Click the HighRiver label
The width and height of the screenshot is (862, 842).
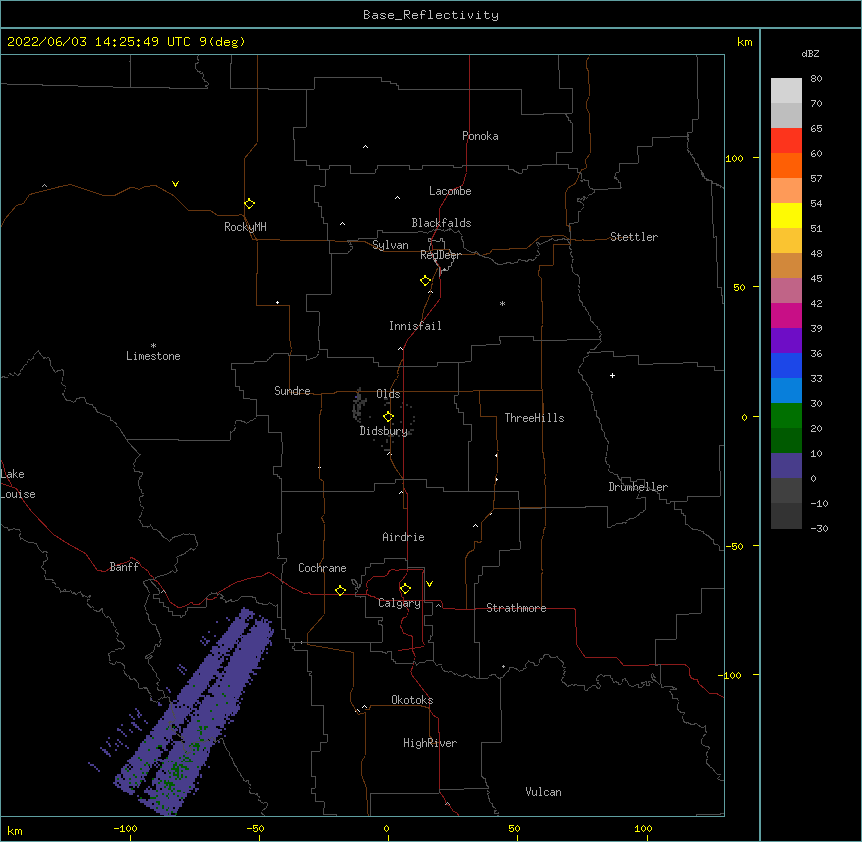[430, 743]
